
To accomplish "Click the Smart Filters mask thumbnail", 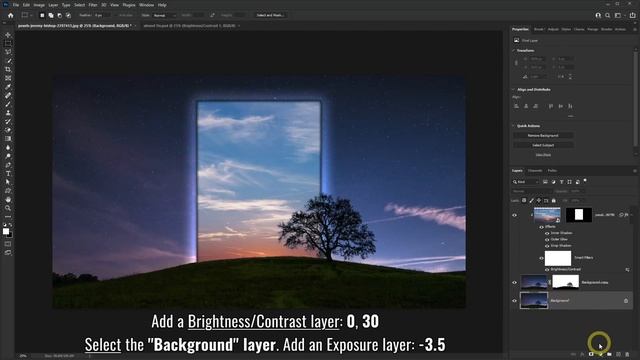I will [x=558, y=258].
